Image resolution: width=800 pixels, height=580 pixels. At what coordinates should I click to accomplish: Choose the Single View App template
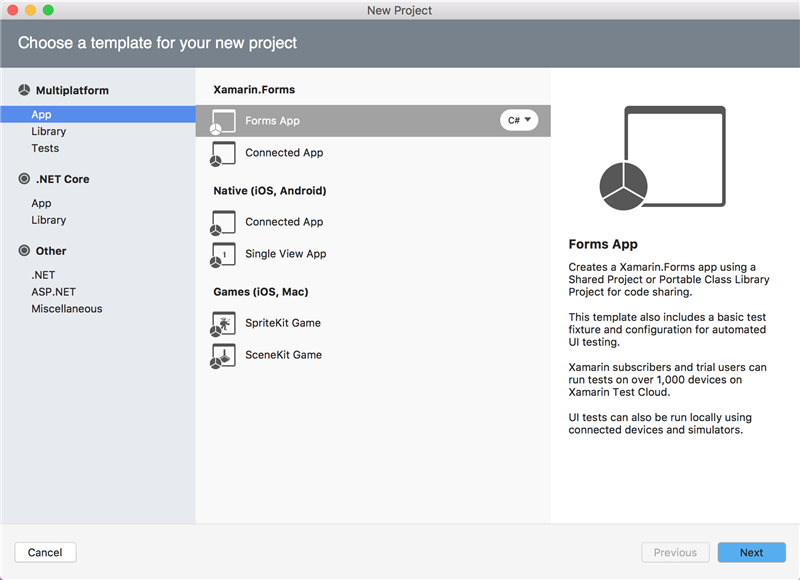373,254
